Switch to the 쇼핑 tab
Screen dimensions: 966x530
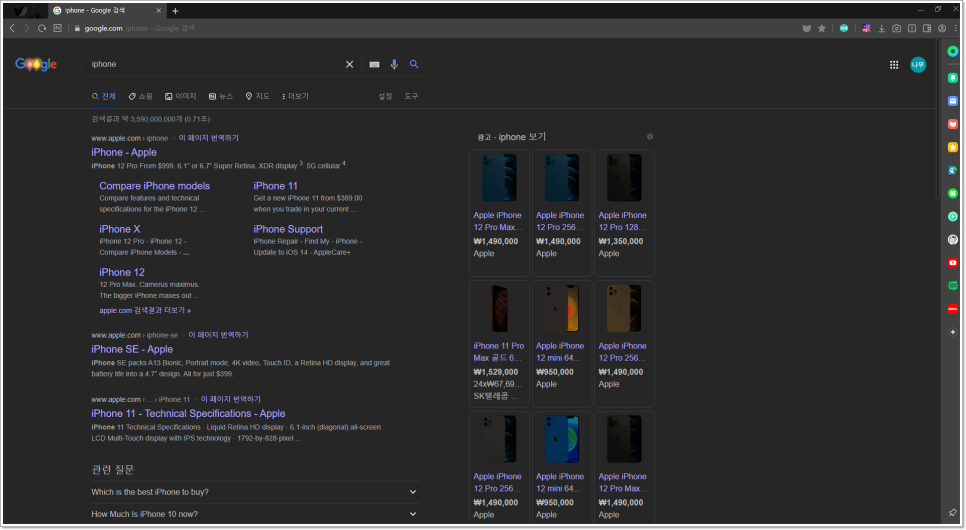pyautogui.click(x=140, y=96)
